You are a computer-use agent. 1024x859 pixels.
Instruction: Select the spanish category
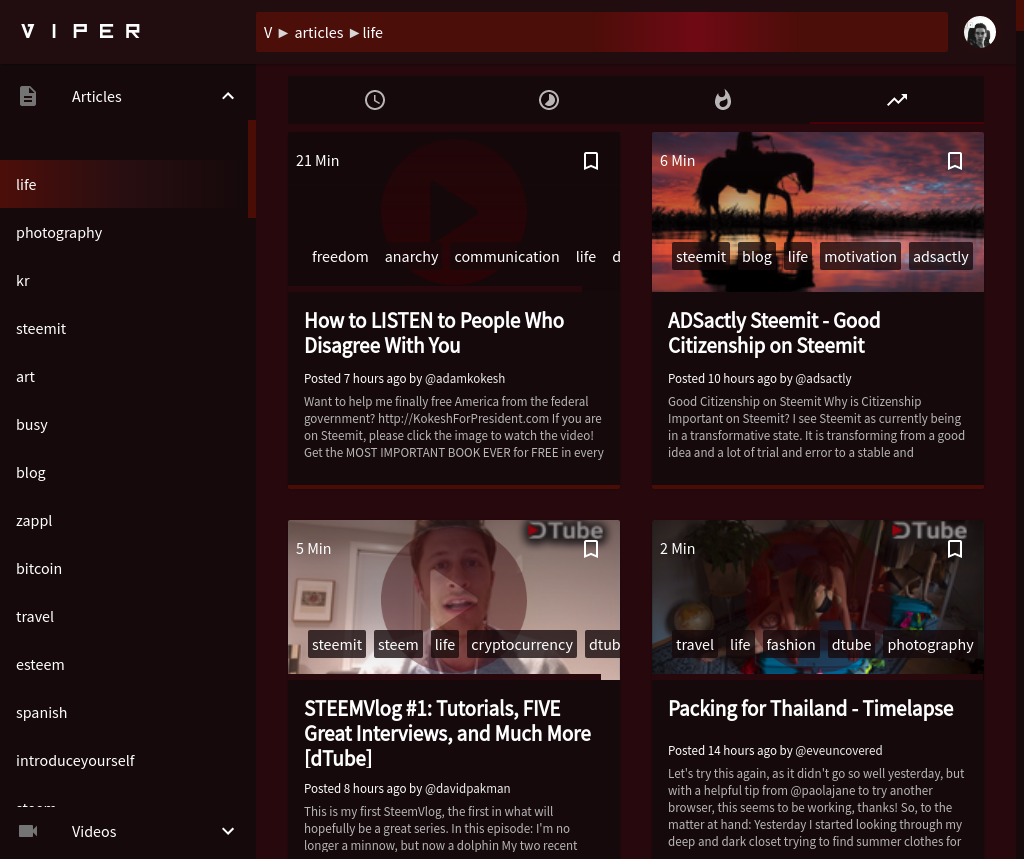124,713
